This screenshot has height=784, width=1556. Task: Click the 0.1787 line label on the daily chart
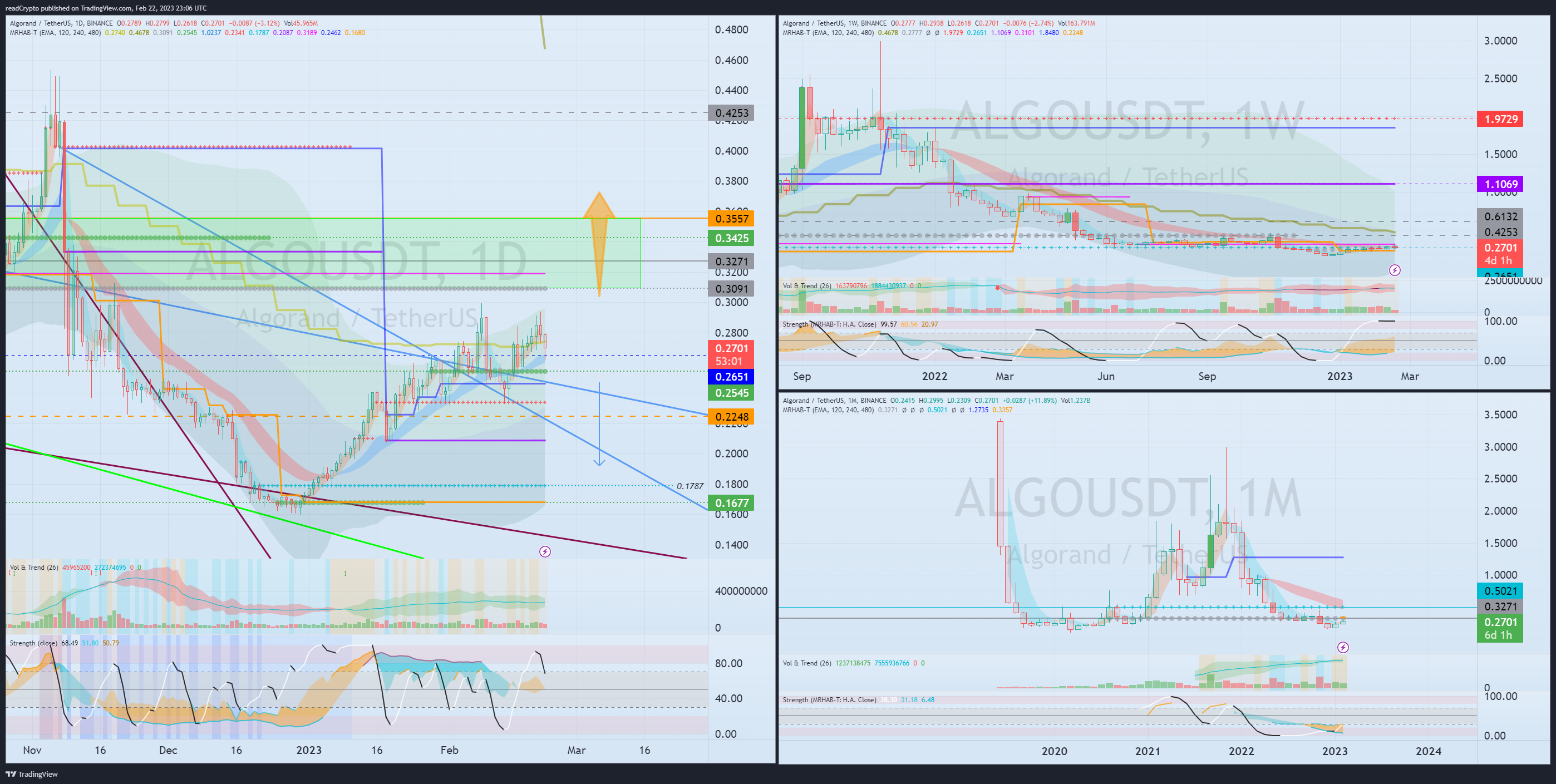[x=690, y=486]
